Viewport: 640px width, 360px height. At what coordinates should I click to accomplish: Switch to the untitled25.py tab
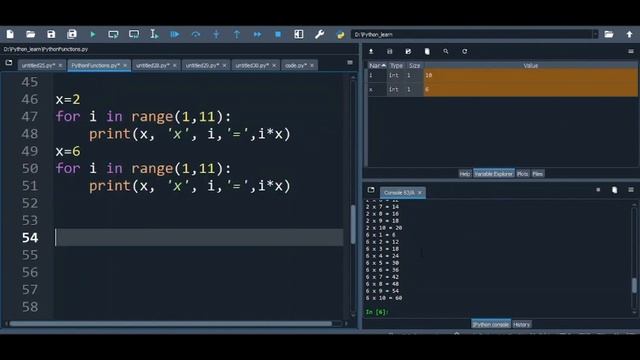[38, 65]
